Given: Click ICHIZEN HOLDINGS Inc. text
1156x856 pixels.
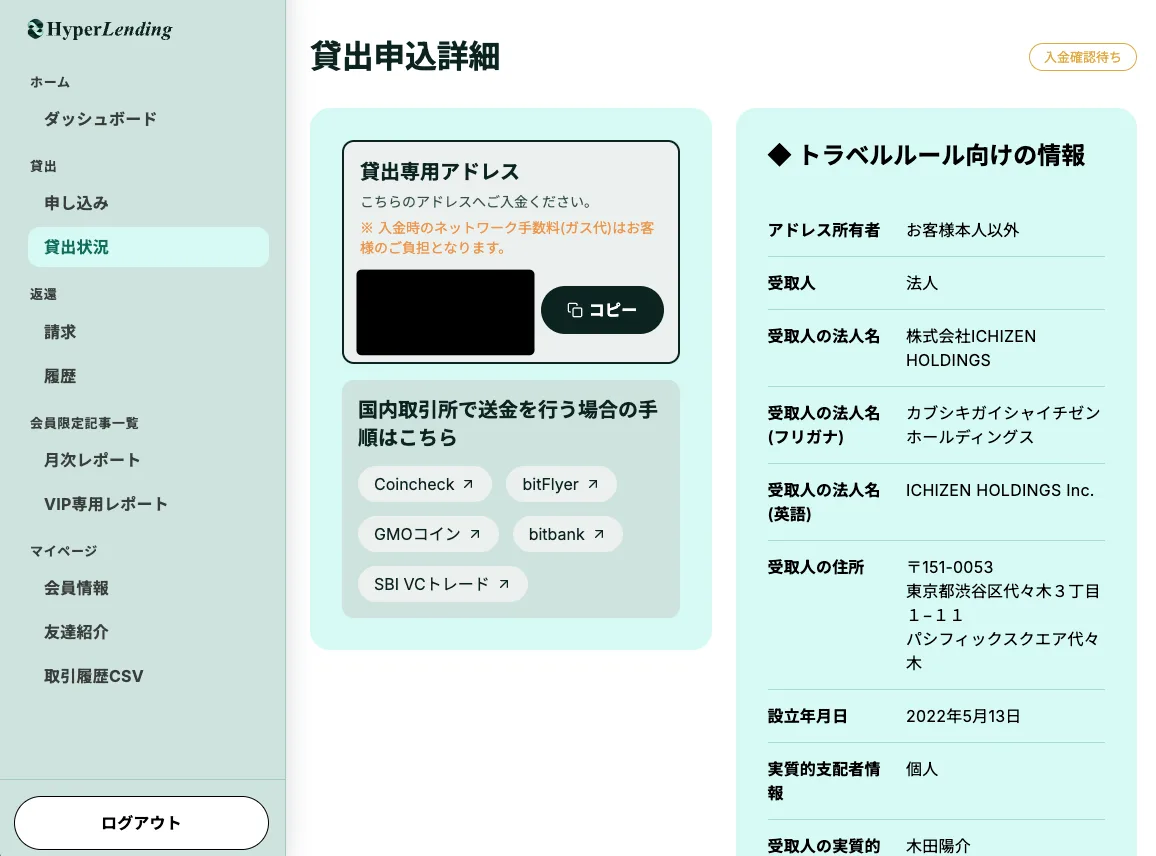Looking at the screenshot, I should [x=1000, y=490].
